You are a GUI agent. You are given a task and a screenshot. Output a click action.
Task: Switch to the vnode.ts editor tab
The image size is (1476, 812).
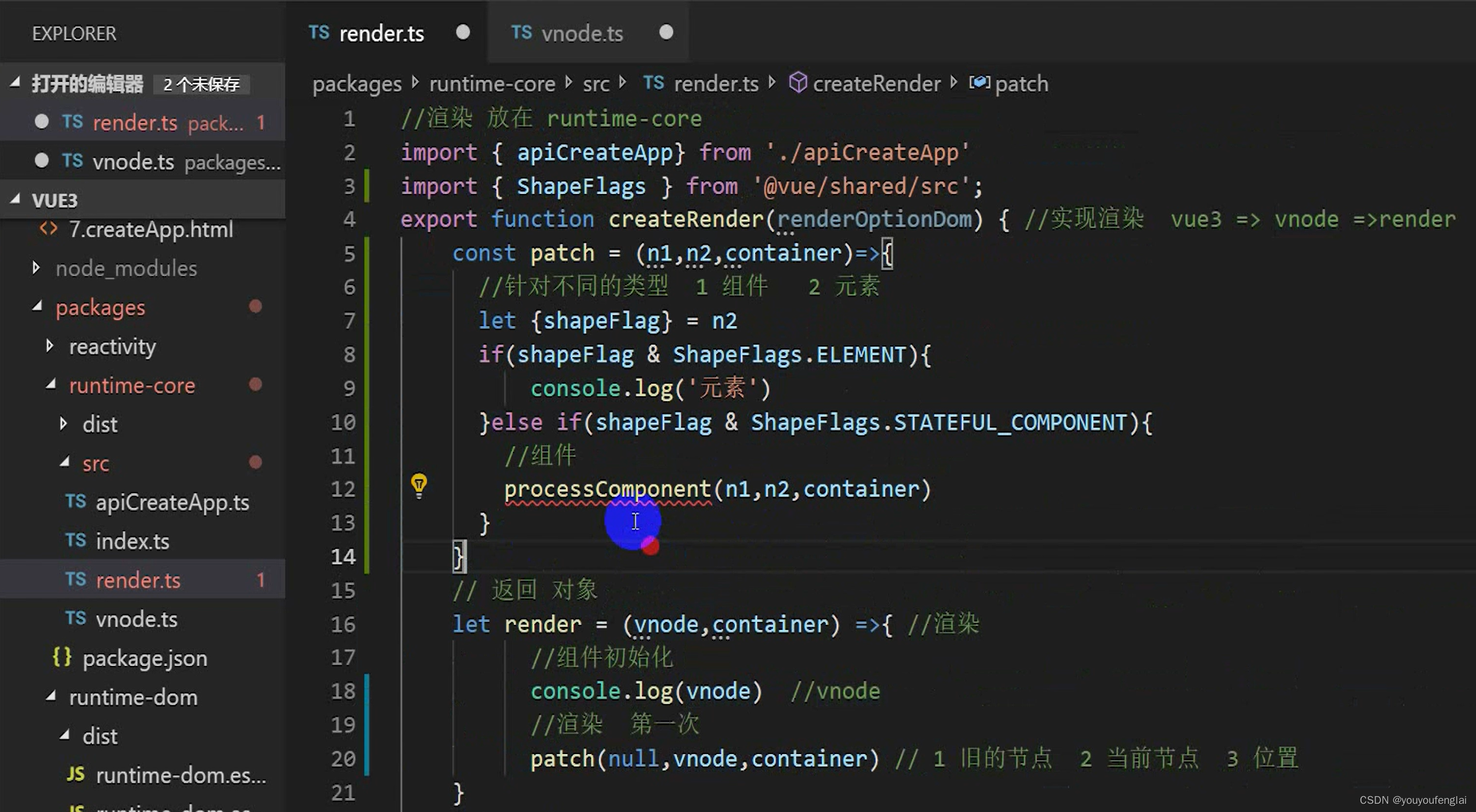[x=588, y=32]
